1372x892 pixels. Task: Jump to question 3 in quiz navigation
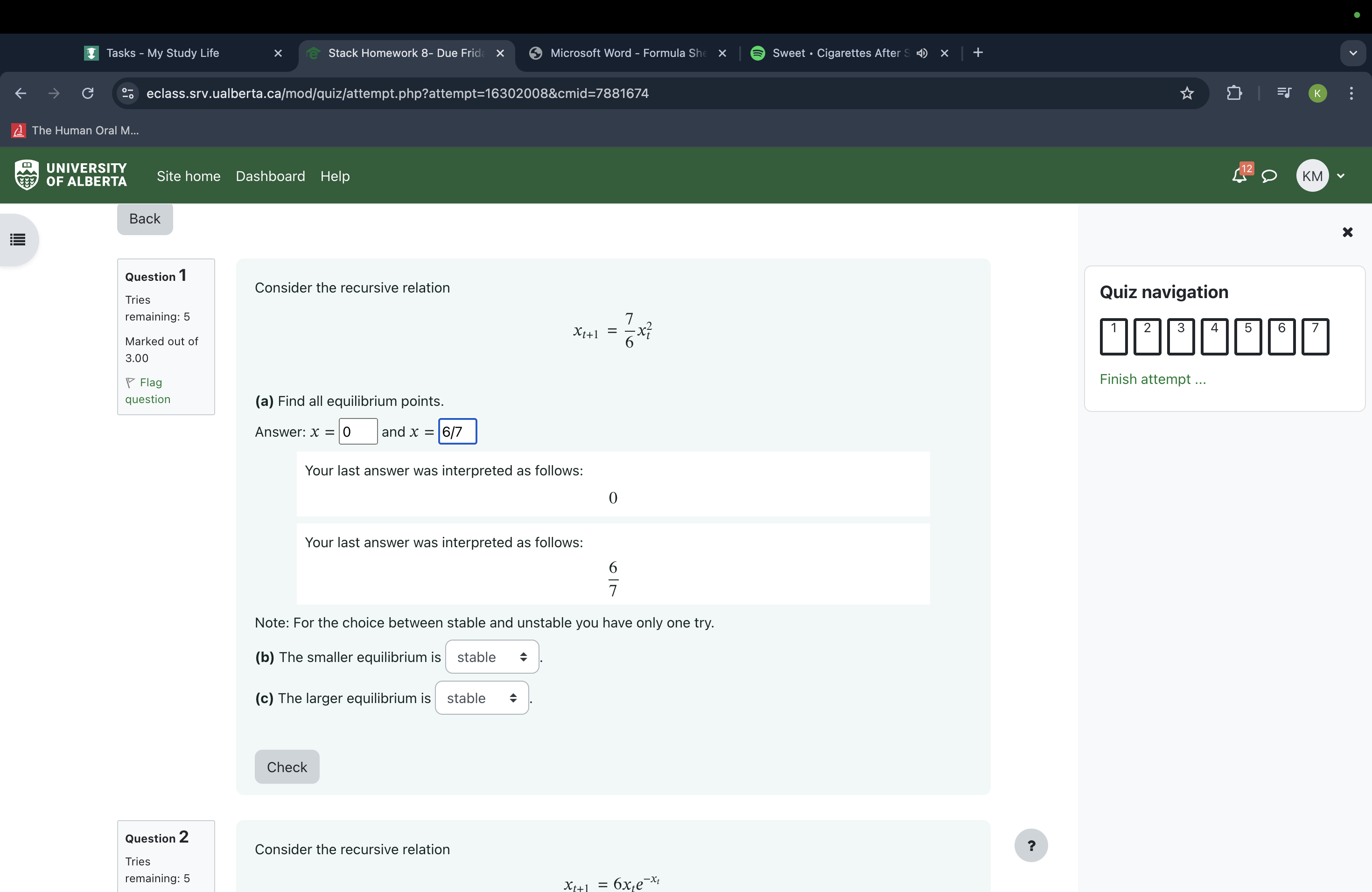(x=1181, y=336)
